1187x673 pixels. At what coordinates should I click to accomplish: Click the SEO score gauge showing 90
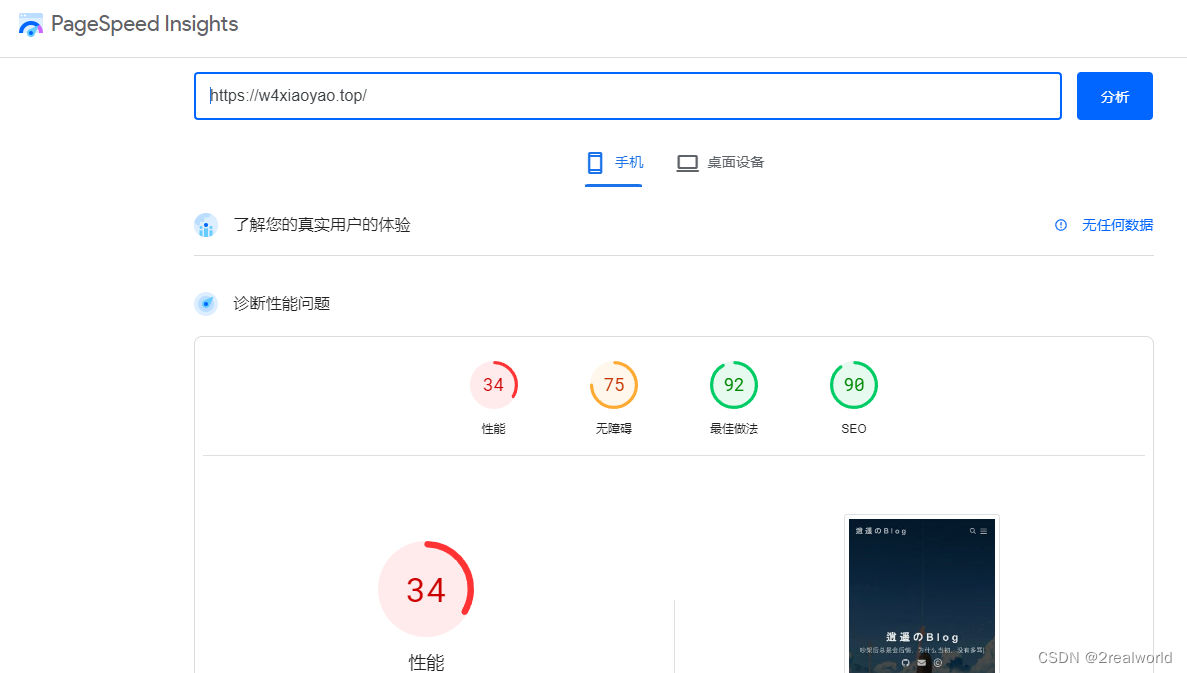click(x=853, y=384)
